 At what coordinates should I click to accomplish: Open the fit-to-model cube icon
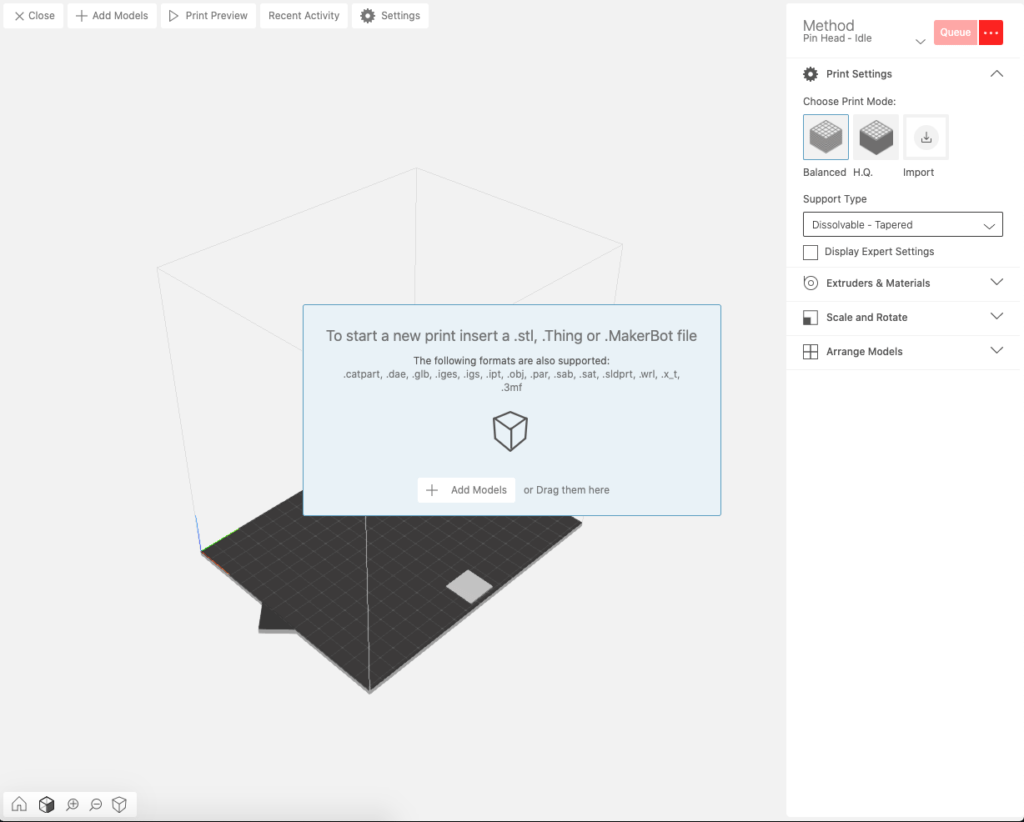pos(119,804)
